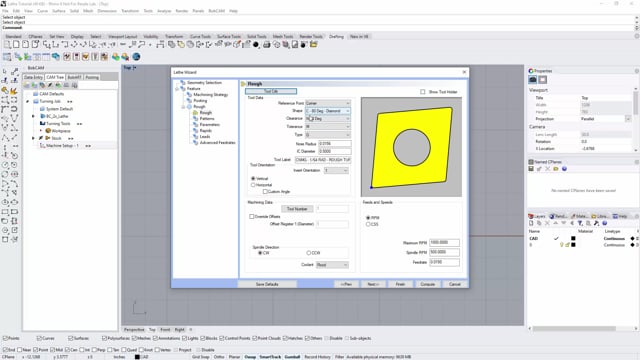The height and width of the screenshot is (360, 640).
Task: Click the globe icon in the BobCAM toolbar
Action: pos(136,57)
